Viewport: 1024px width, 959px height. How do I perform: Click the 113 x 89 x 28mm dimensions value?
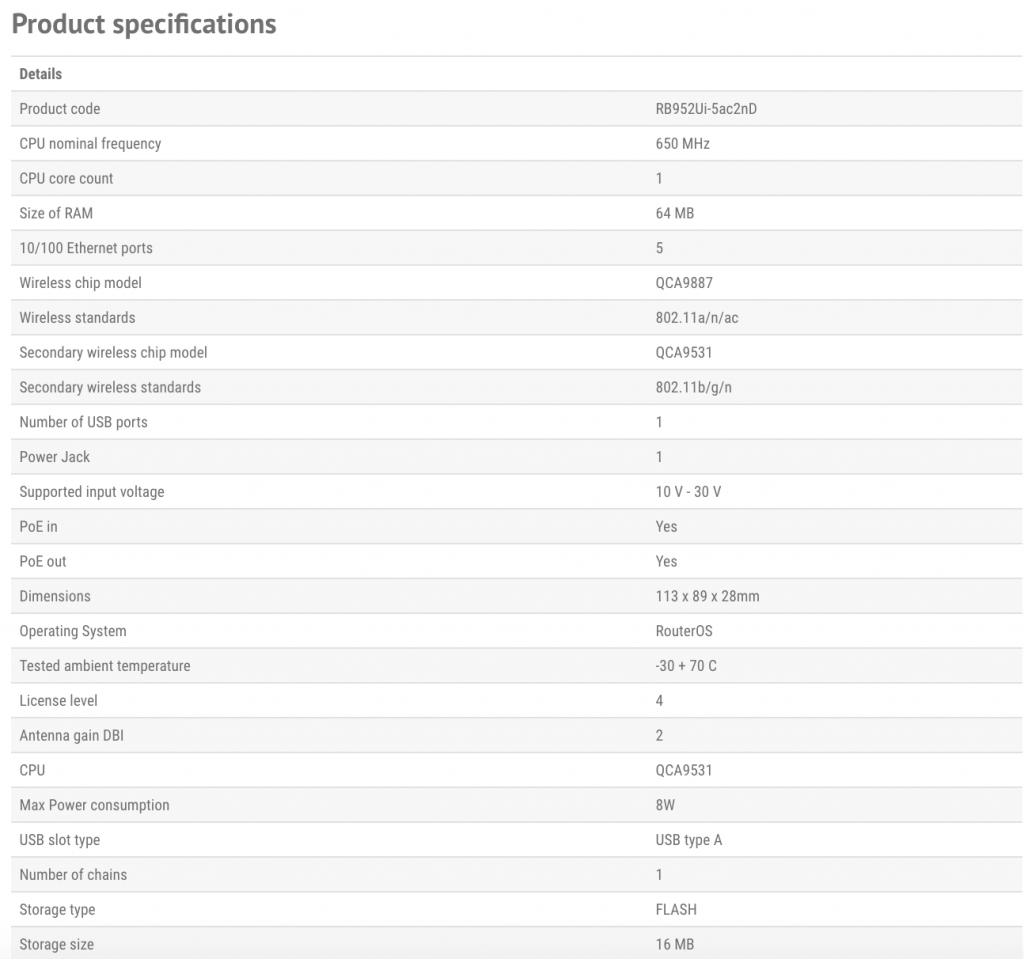click(707, 596)
